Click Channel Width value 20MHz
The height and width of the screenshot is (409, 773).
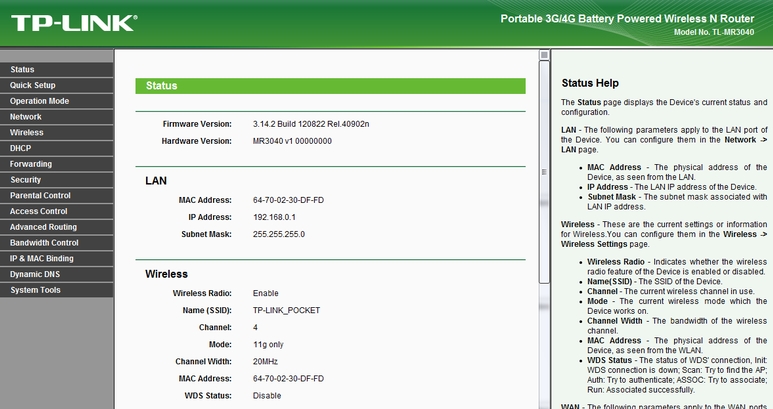pyautogui.click(x=265, y=362)
